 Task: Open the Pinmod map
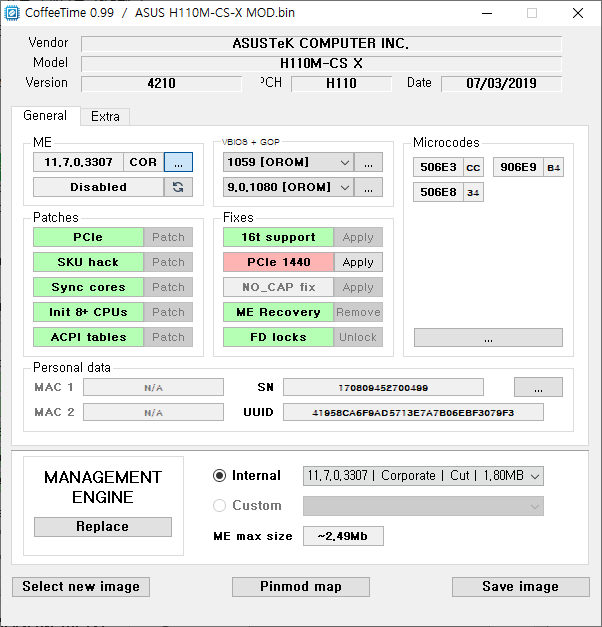click(x=301, y=587)
